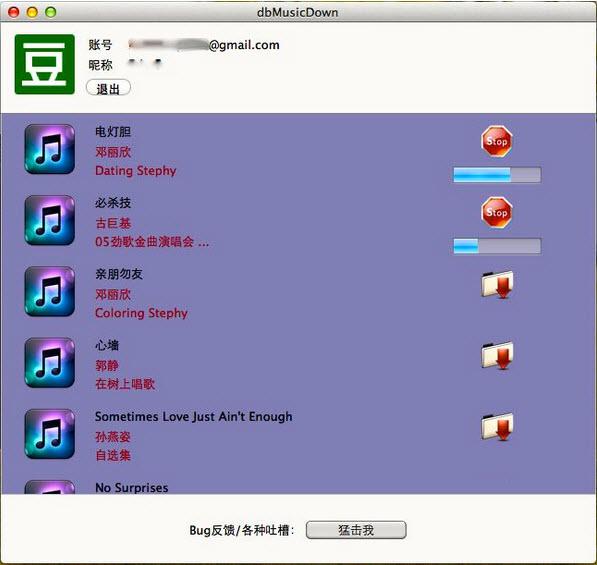This screenshot has width=597, height=565.
Task: Select the artist name 孙燕姿
Action: [113, 437]
